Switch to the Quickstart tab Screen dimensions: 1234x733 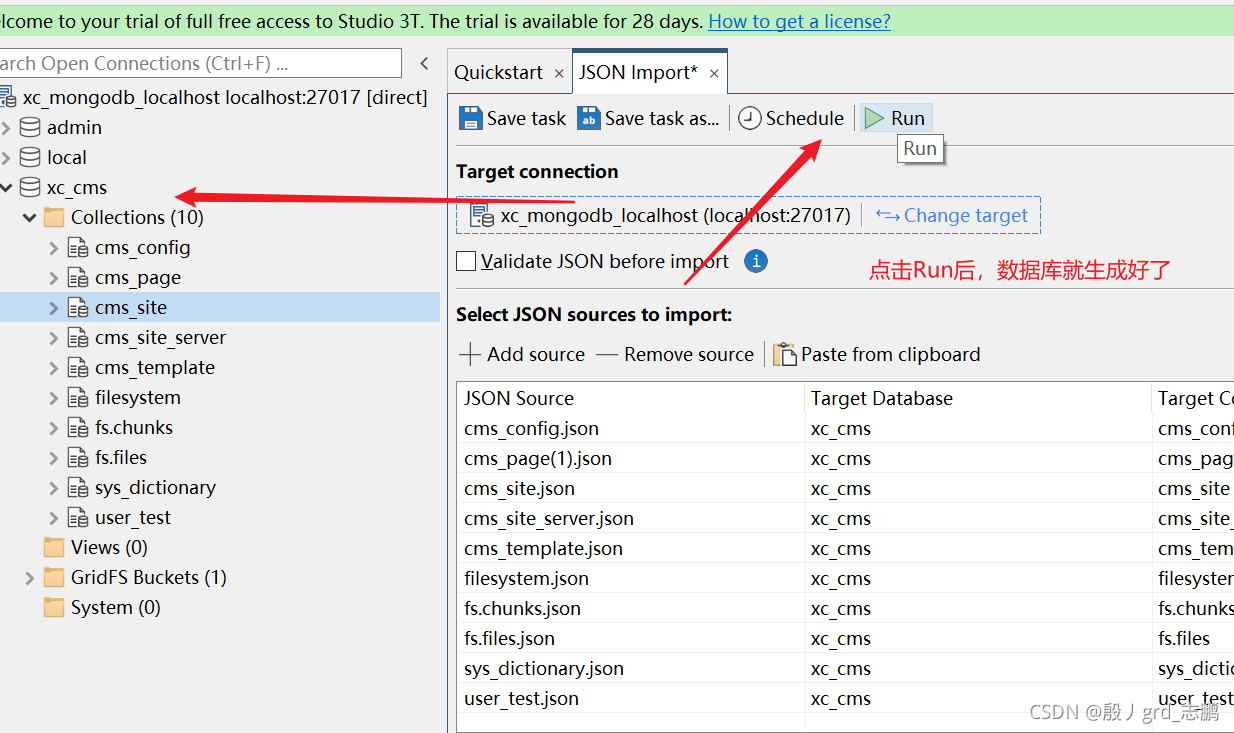pos(499,72)
